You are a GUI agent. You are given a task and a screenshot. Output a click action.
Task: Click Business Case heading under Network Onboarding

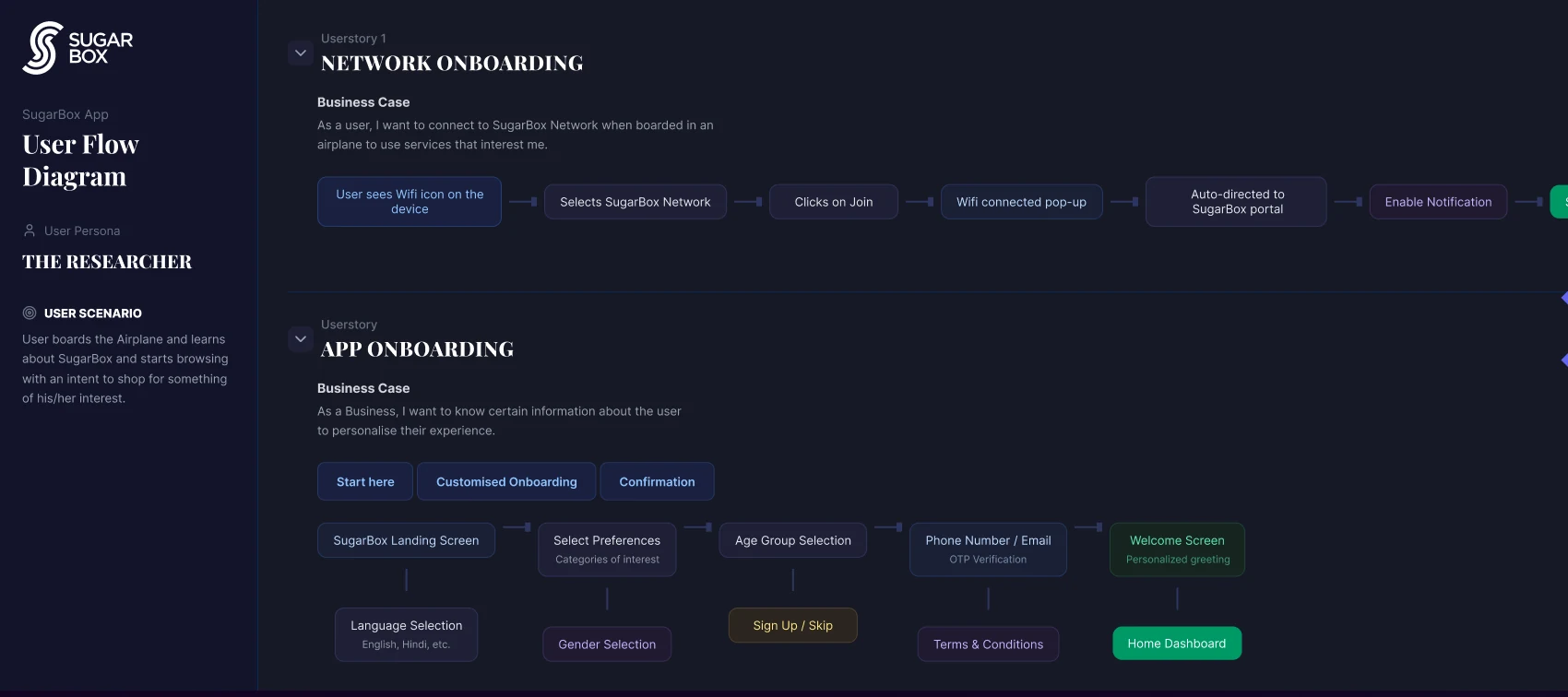click(363, 102)
